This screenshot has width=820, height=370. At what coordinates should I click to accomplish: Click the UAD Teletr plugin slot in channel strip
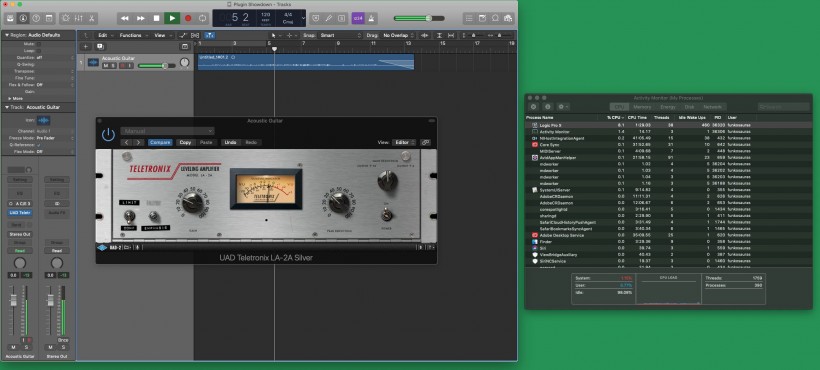coord(19,213)
